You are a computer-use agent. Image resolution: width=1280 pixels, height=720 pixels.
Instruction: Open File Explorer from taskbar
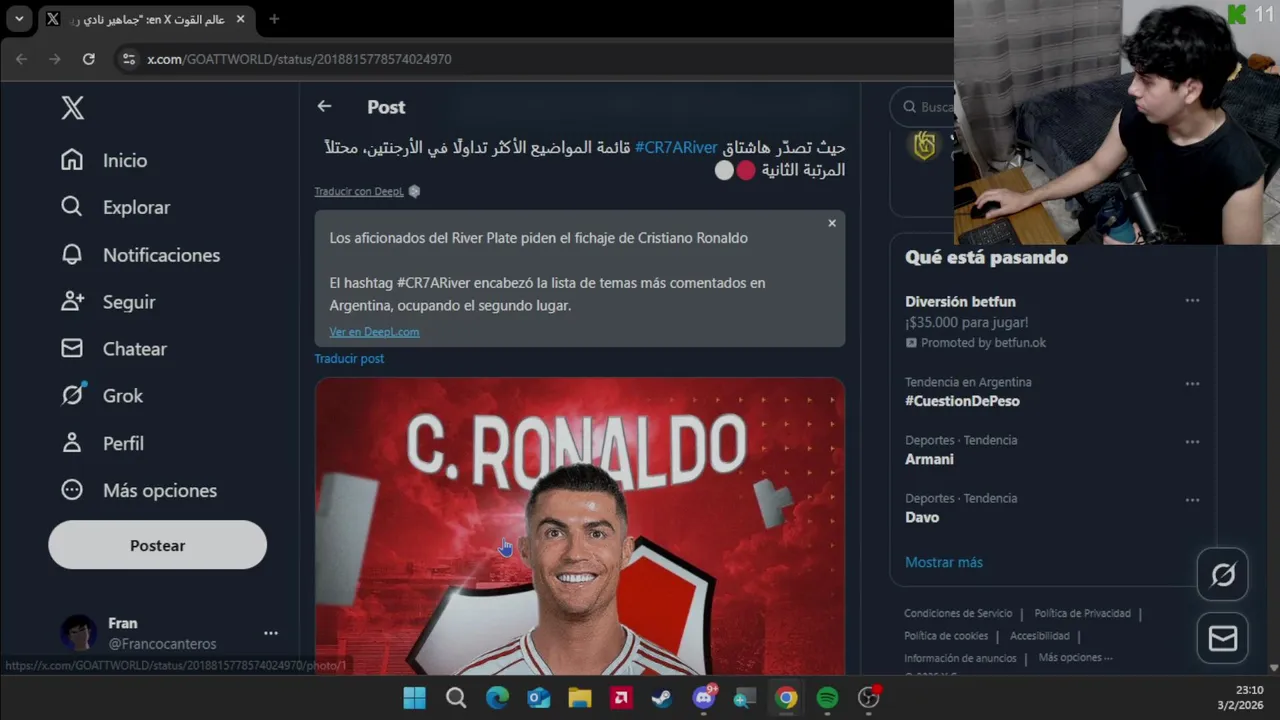(580, 698)
